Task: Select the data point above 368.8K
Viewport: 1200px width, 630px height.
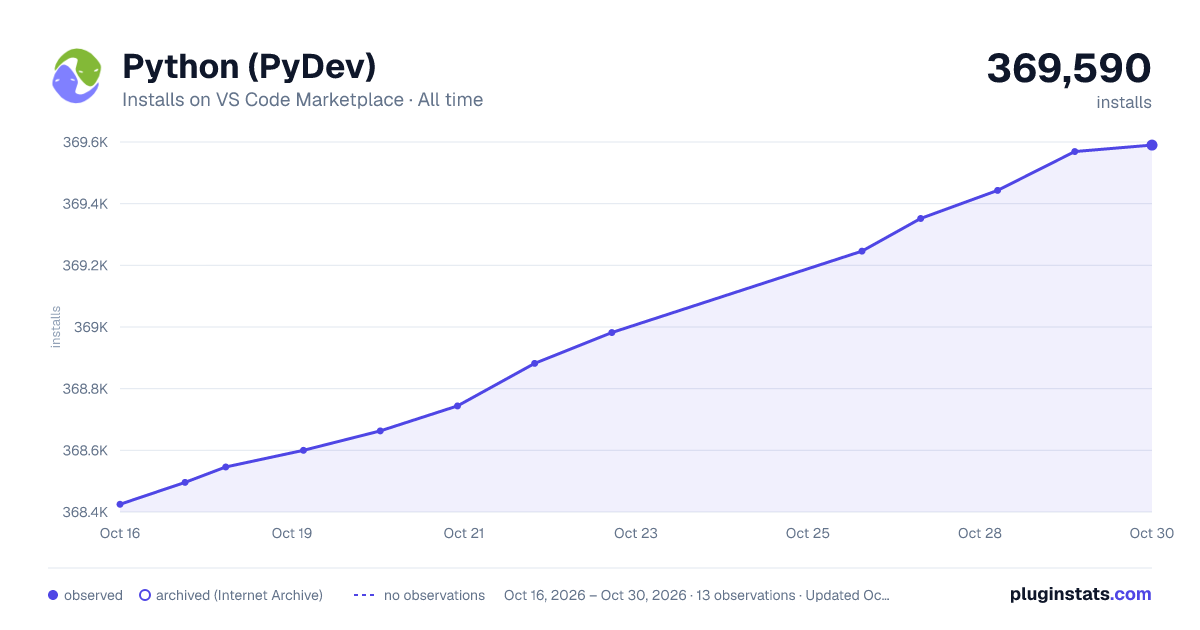Action: click(535, 363)
